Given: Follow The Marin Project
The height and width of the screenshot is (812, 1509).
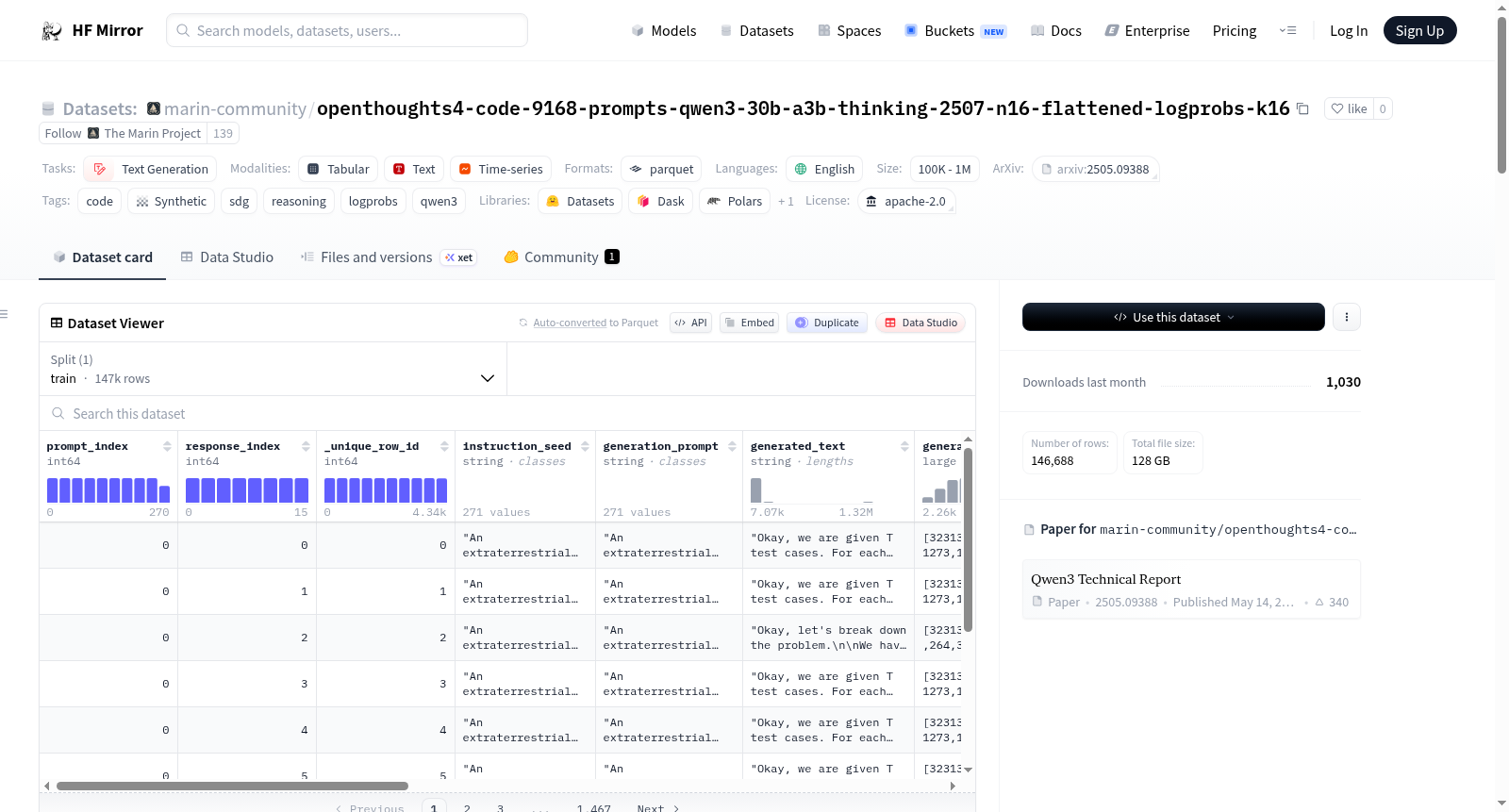Looking at the screenshot, I should (63, 133).
